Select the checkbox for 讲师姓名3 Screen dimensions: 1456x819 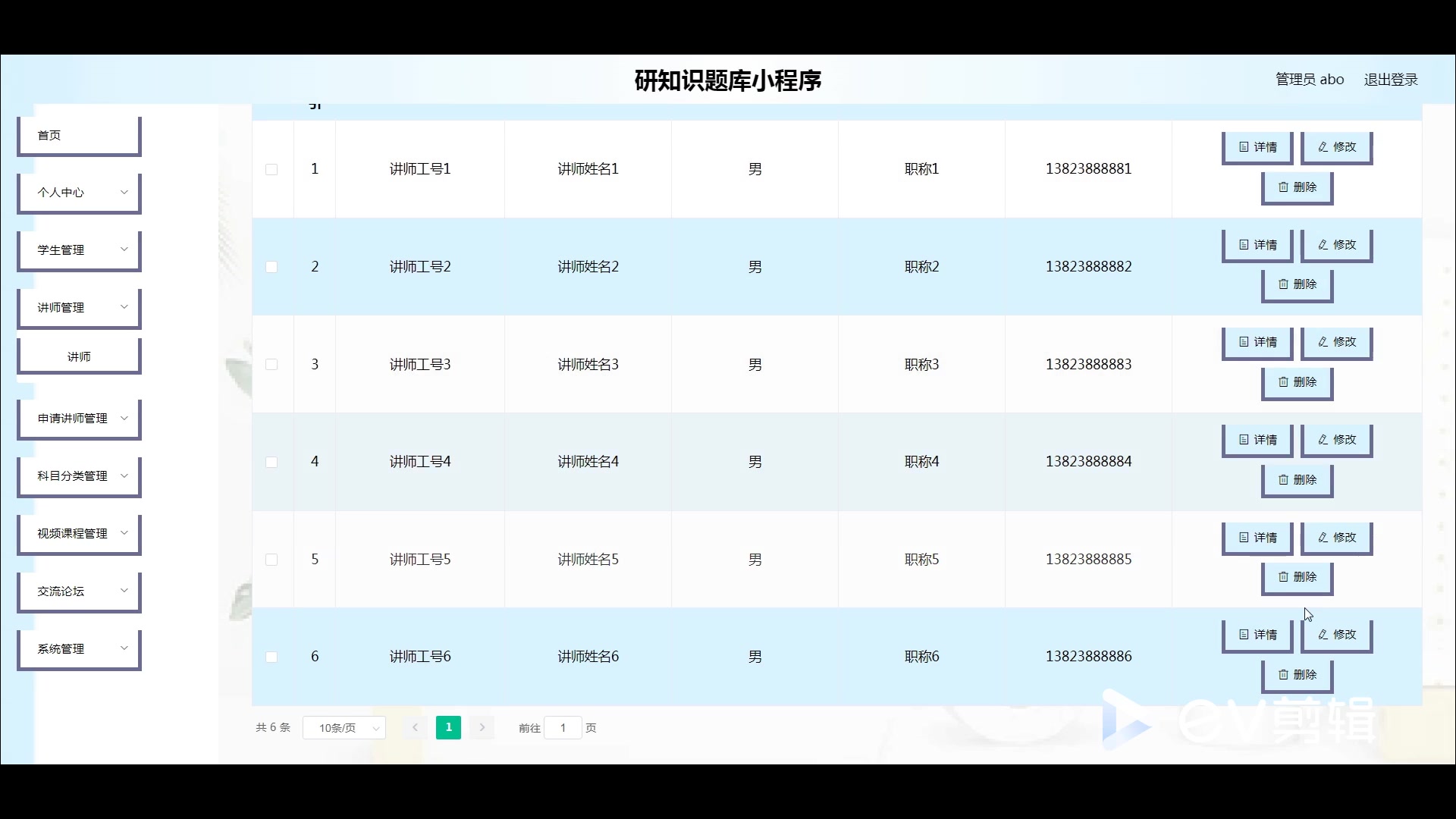click(271, 365)
